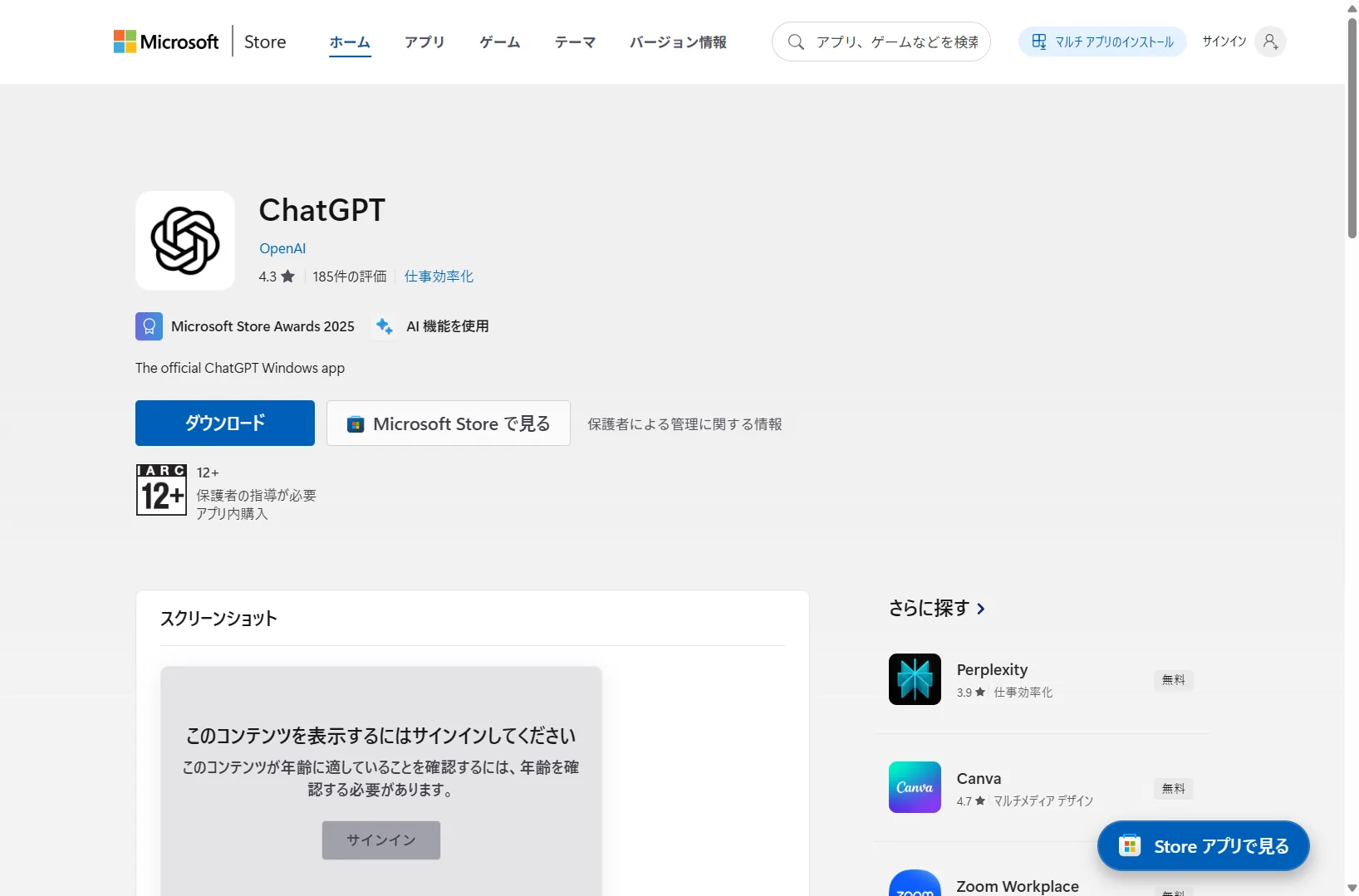Go to the テーマ tab
This screenshot has height=896, width=1359.
pyautogui.click(x=575, y=42)
